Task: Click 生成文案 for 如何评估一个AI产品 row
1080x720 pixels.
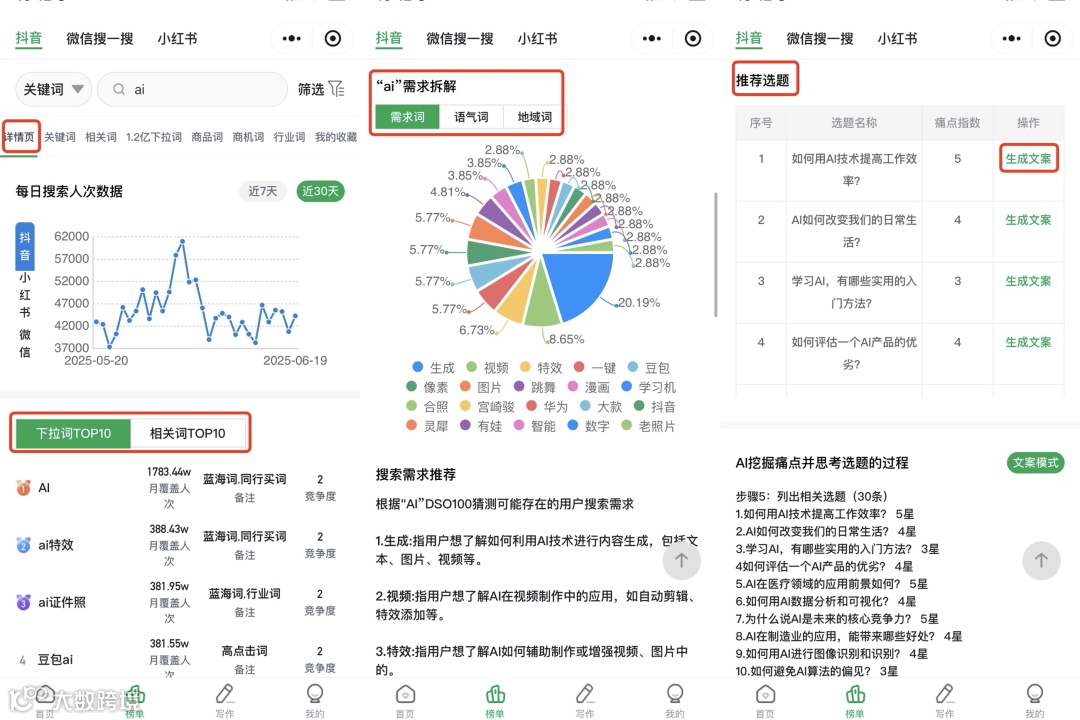Action: point(1028,342)
